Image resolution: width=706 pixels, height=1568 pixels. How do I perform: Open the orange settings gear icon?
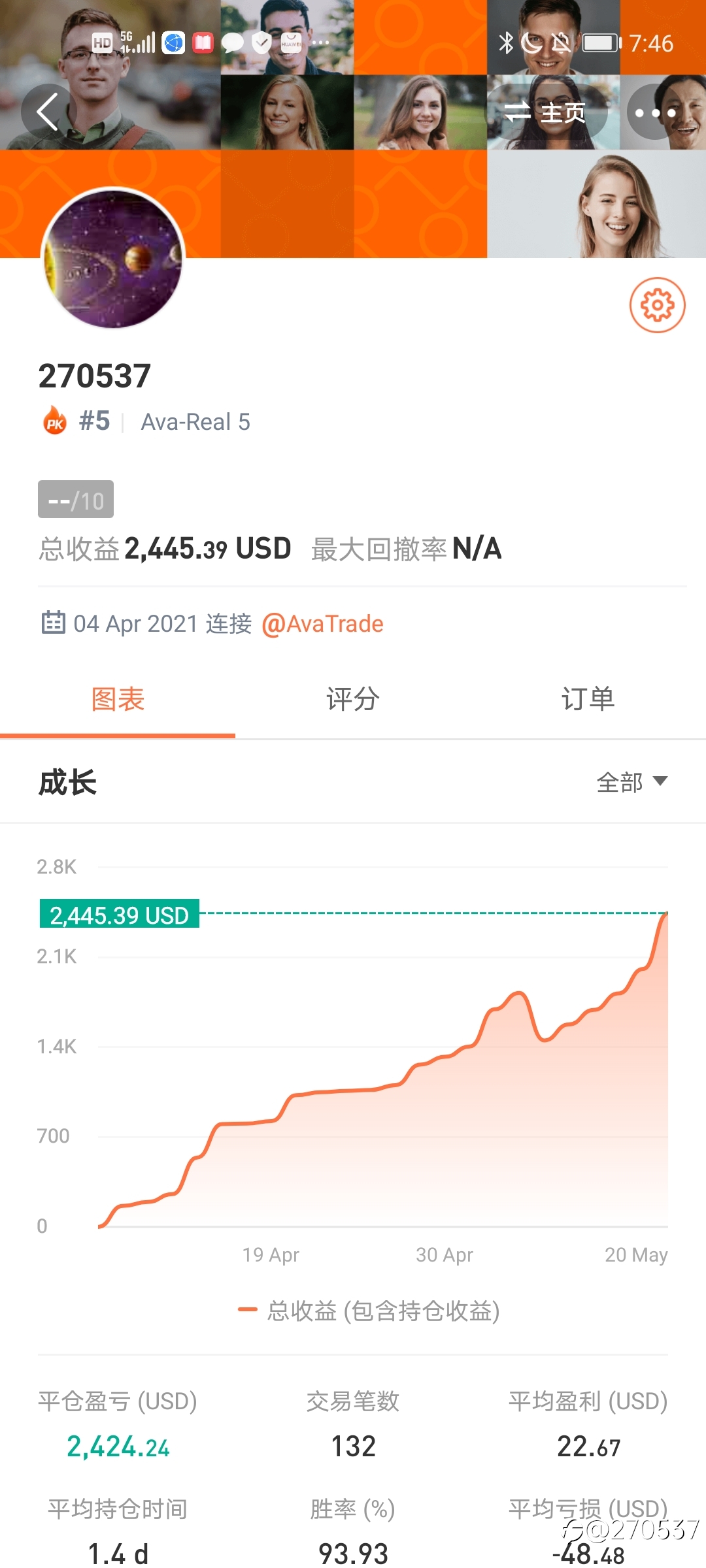pos(657,305)
